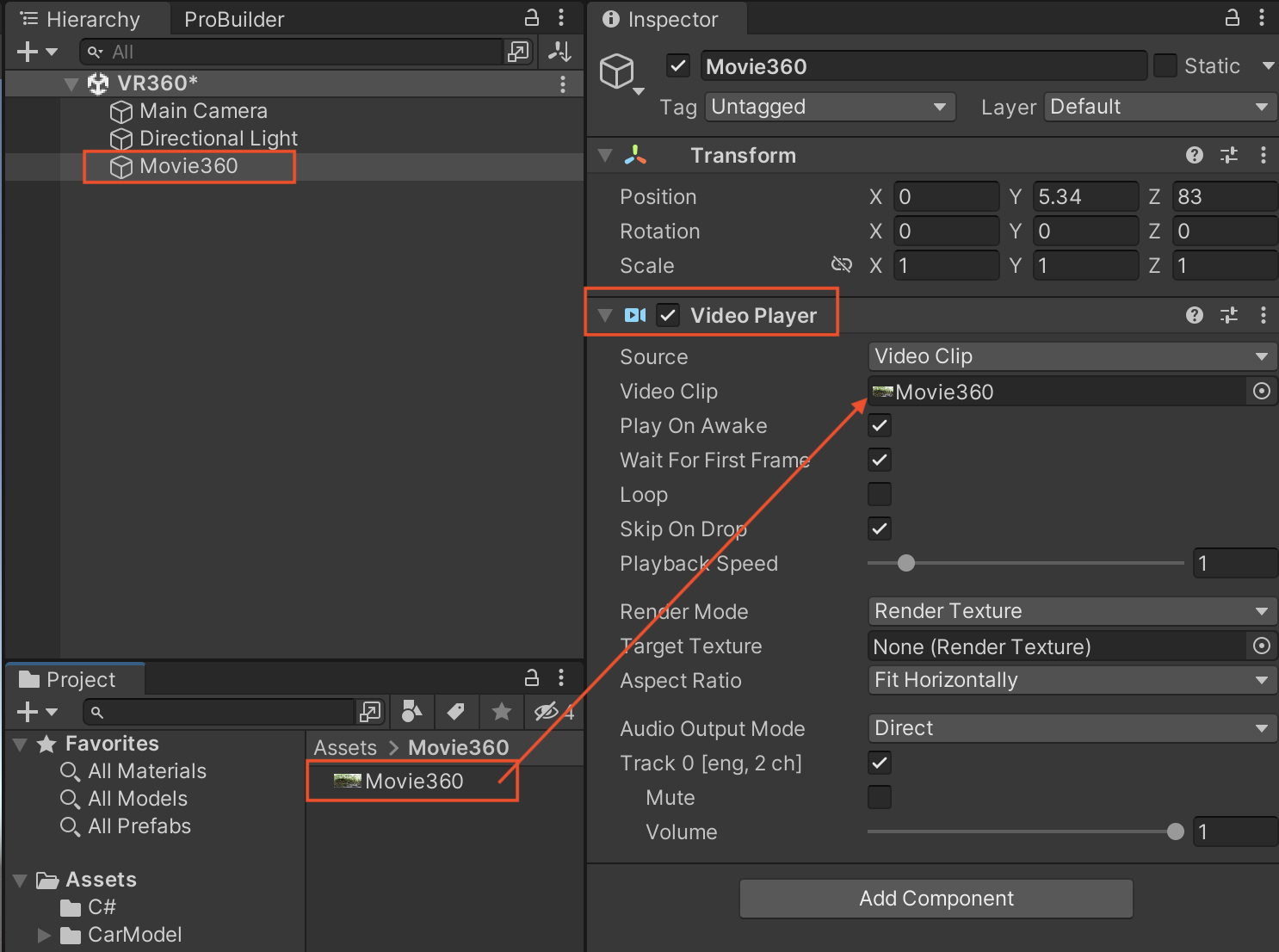Open Video Player help reference icon
Screen dimensions: 1279x952
(x=1194, y=315)
